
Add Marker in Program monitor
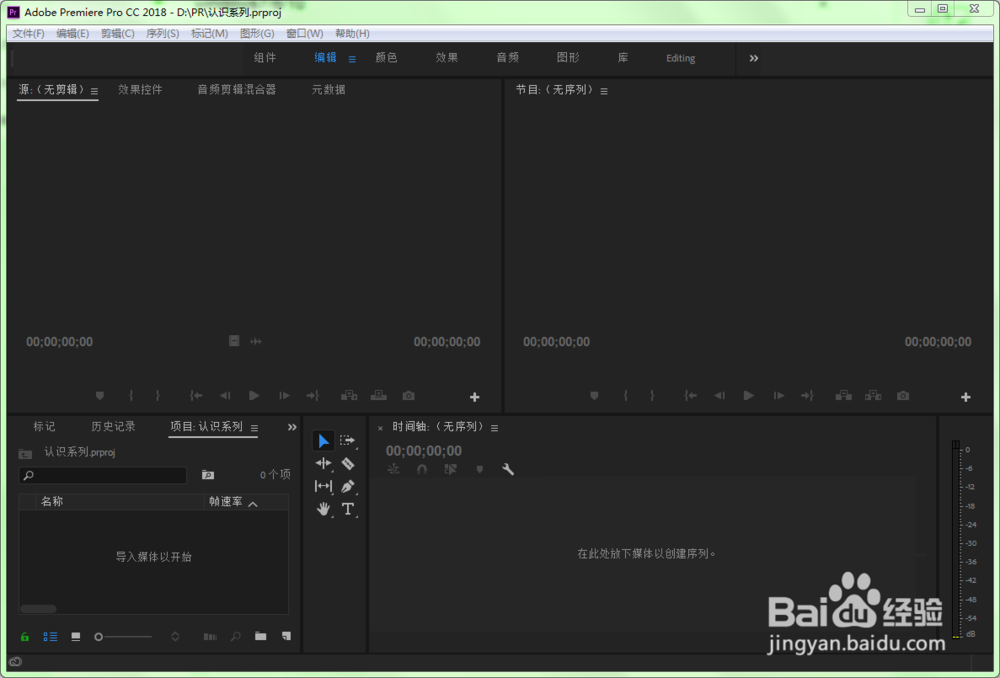[x=594, y=395]
